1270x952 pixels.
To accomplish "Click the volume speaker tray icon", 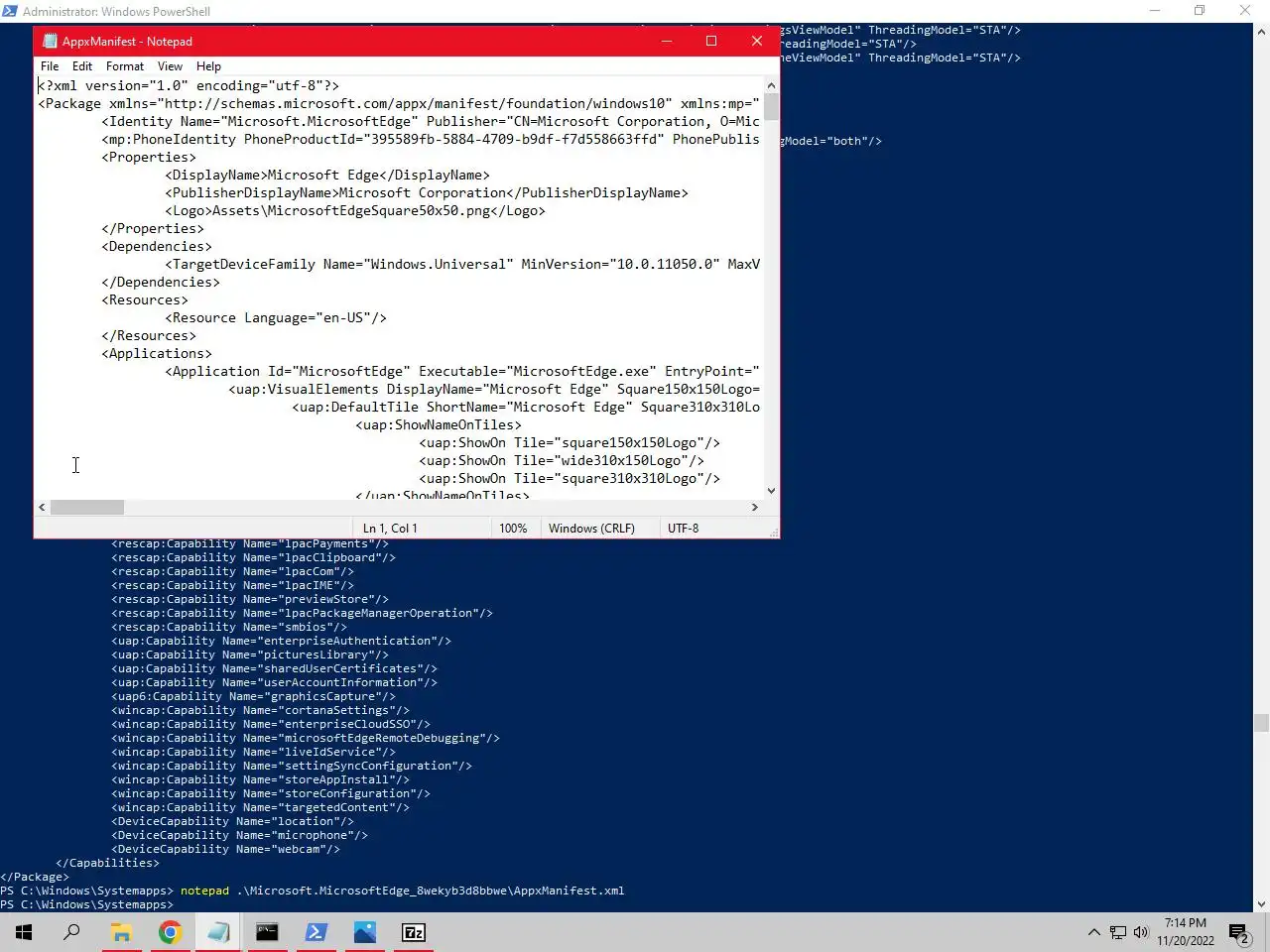I will coord(1141,932).
